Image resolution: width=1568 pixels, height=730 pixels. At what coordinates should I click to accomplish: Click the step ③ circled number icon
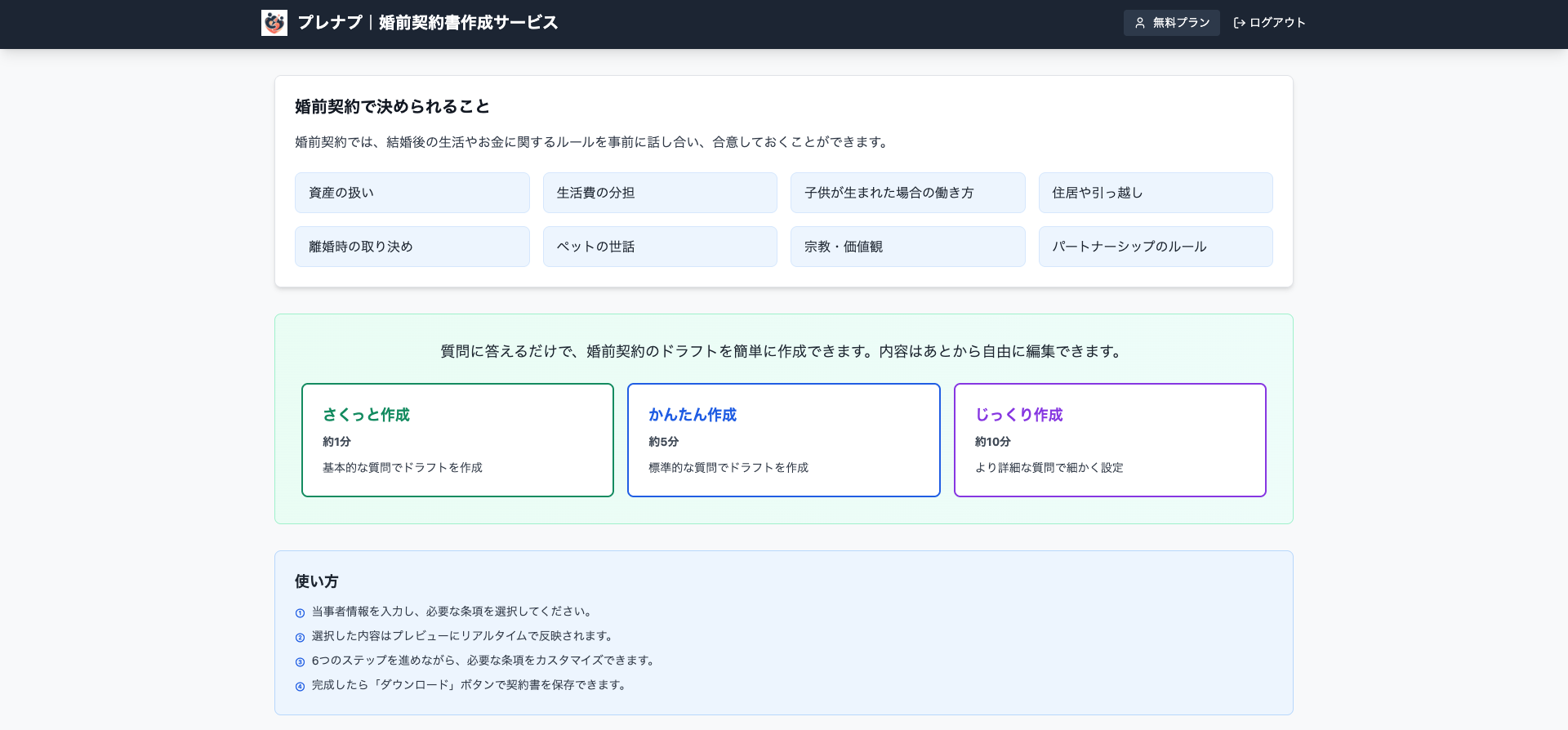(300, 662)
